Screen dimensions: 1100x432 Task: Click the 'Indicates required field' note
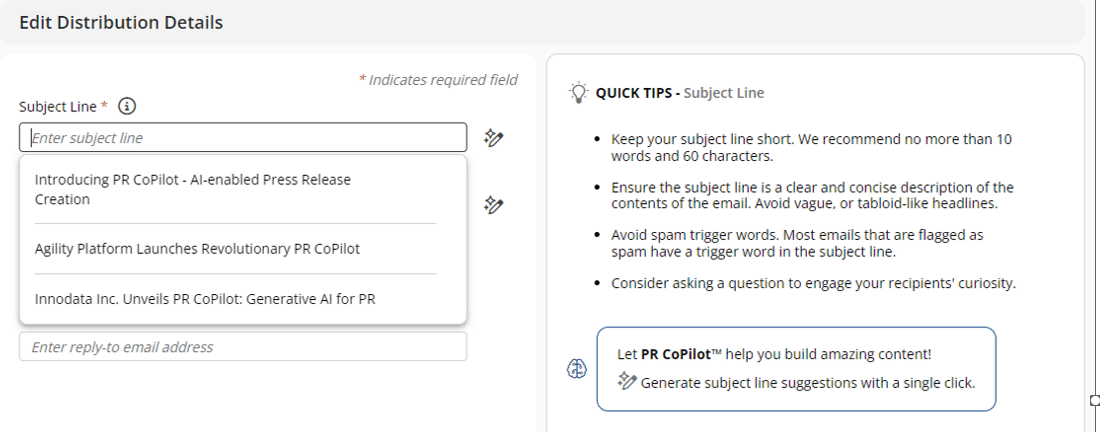coord(438,80)
